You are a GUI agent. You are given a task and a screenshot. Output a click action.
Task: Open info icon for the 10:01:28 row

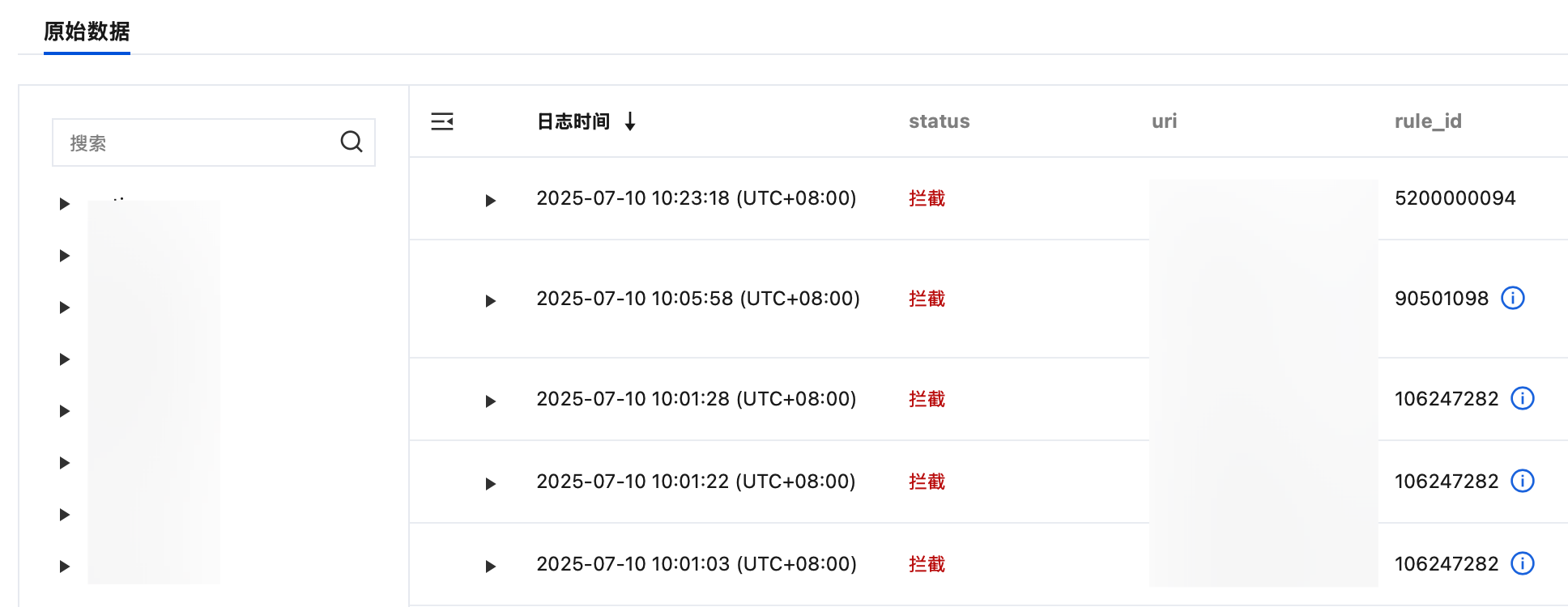coord(1522,398)
